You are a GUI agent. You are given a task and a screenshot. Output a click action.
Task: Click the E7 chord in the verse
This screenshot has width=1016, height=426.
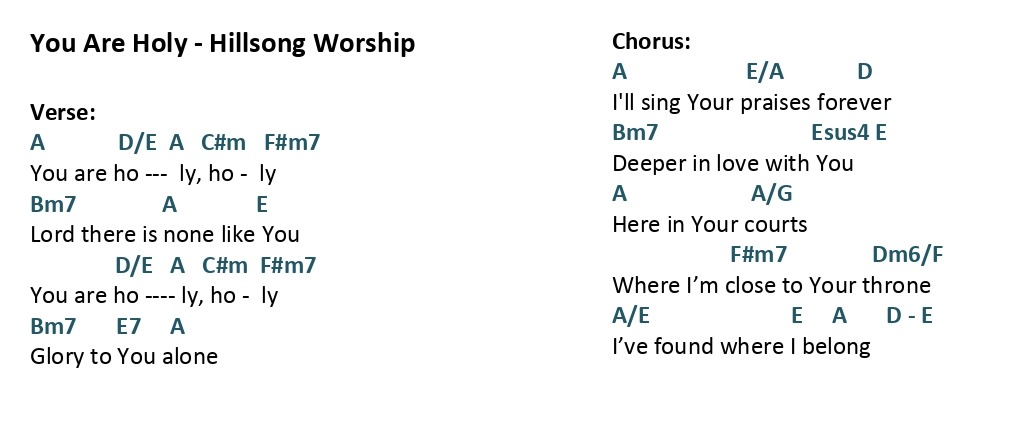click(128, 326)
